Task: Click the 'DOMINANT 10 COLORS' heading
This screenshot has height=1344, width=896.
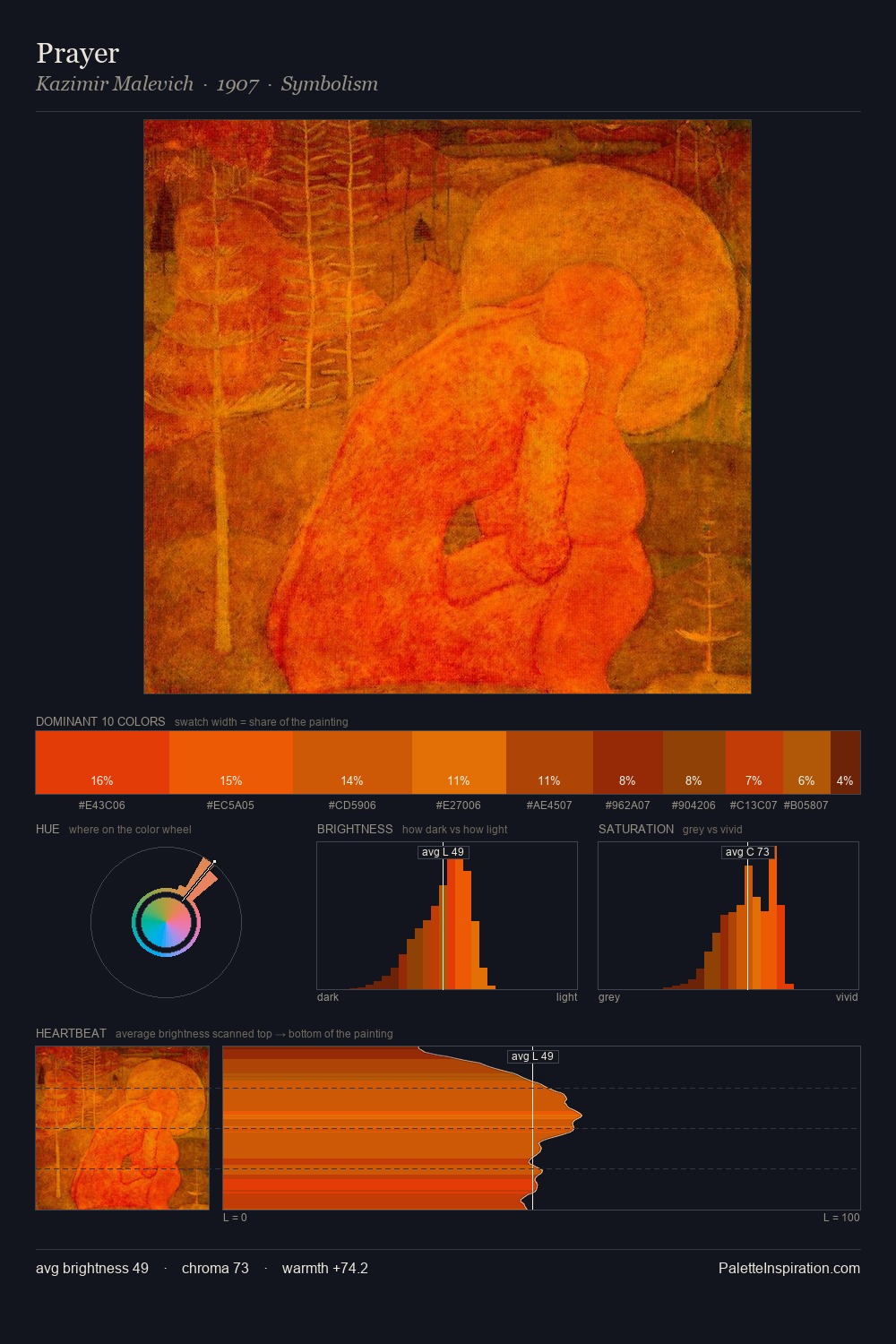Action: pos(100,721)
